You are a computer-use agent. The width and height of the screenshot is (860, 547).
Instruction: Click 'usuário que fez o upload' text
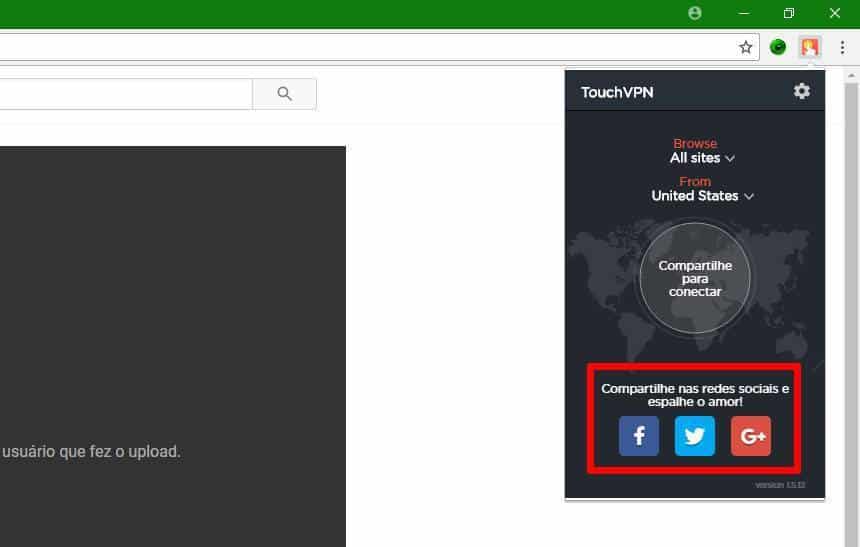92,452
